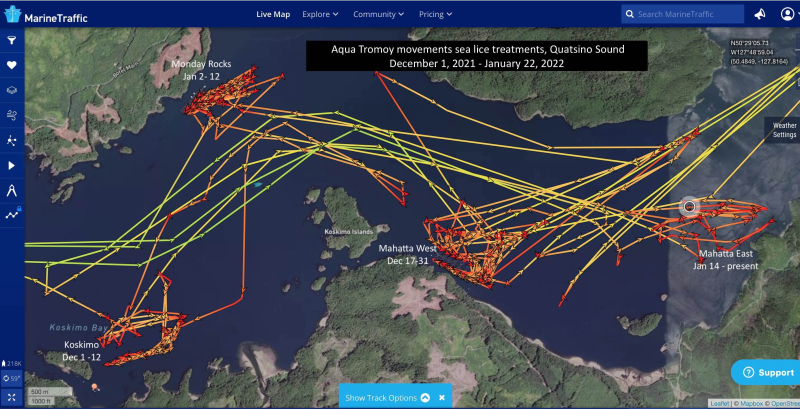Close the Show Track Options bar
800x409 pixels.
click(x=441, y=397)
